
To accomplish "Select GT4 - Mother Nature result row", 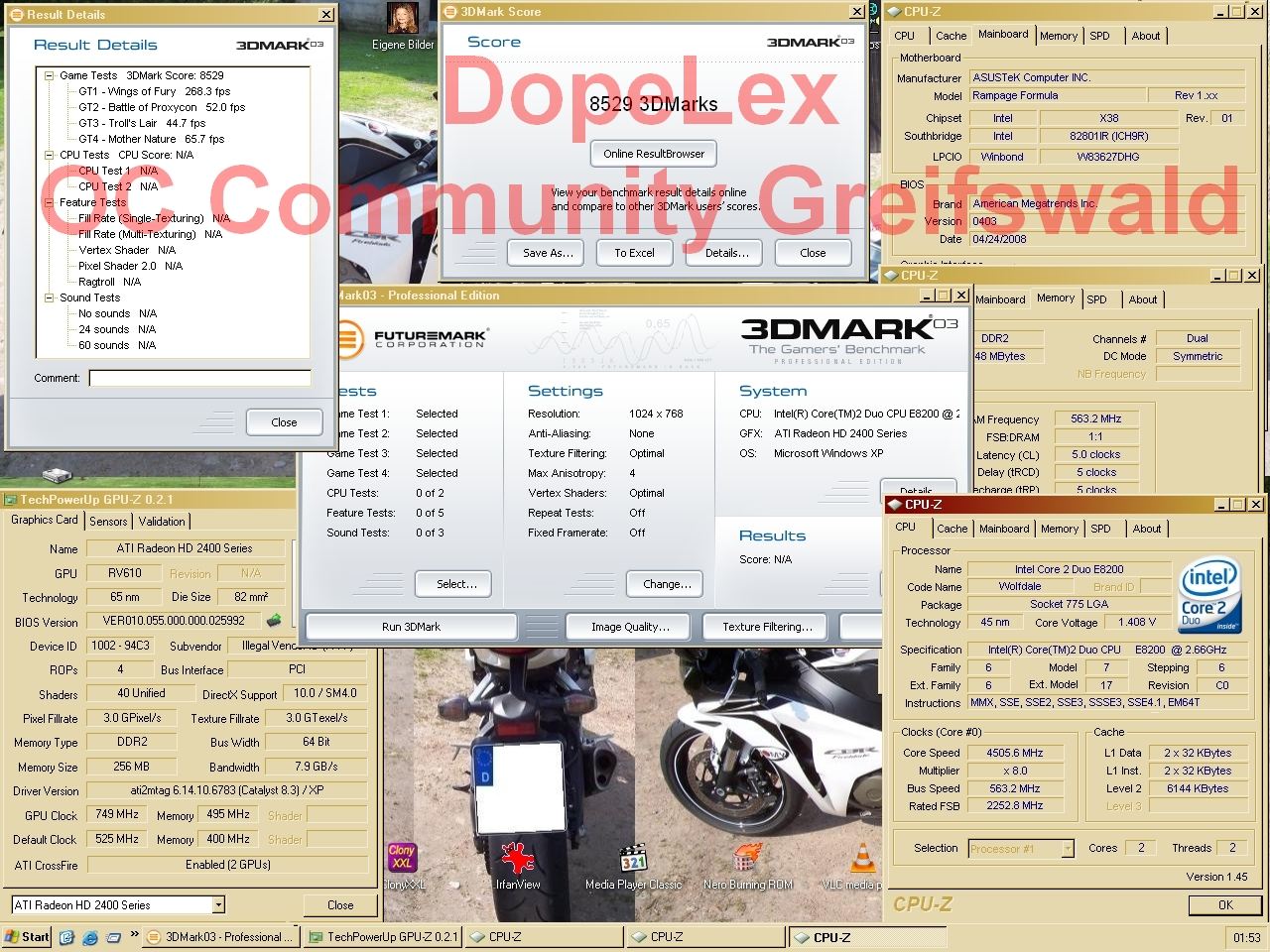I will click(152, 139).
